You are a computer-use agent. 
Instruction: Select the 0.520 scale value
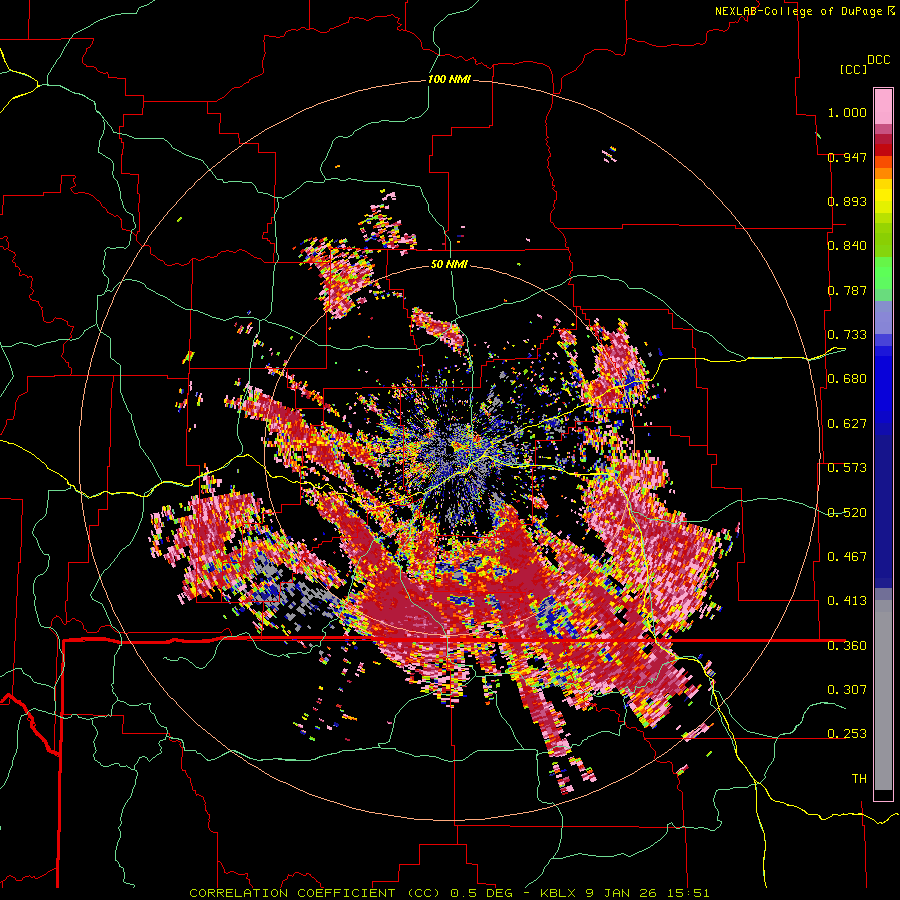coord(847,513)
